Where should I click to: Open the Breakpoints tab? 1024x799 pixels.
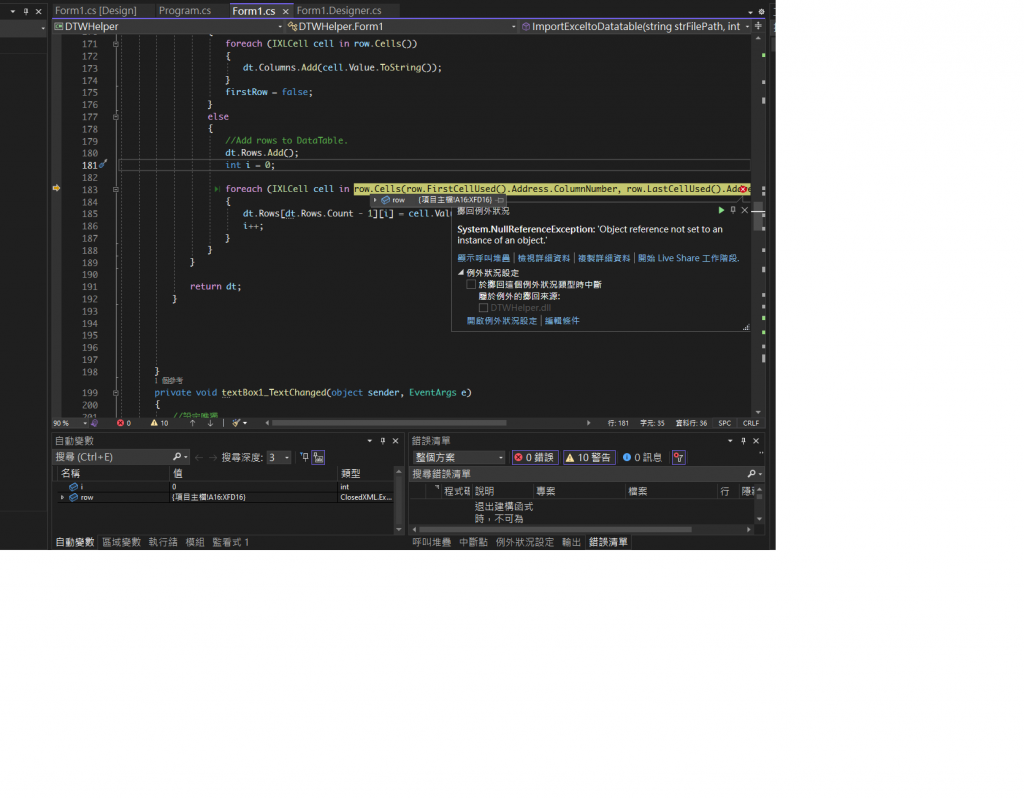coord(473,542)
